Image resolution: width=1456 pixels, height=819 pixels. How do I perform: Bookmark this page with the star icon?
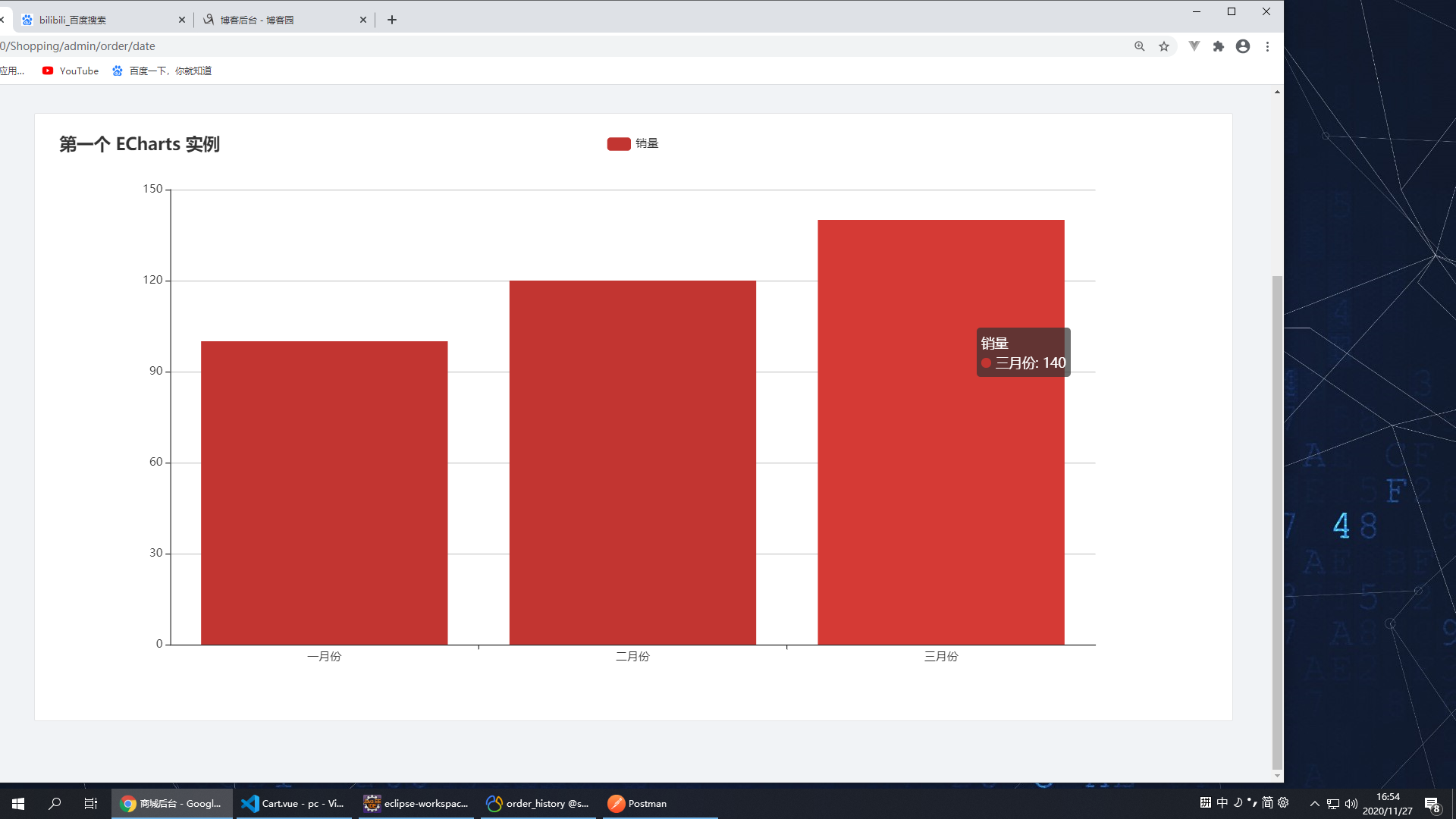tap(1164, 46)
